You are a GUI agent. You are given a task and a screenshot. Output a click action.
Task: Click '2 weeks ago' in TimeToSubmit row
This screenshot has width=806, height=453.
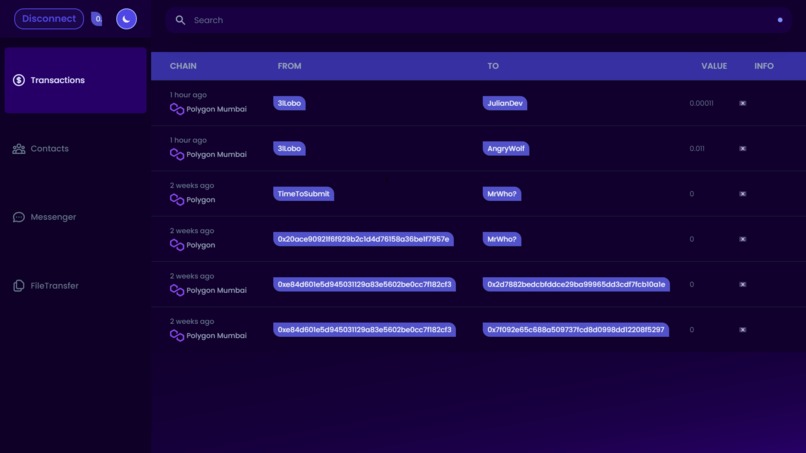click(192, 185)
